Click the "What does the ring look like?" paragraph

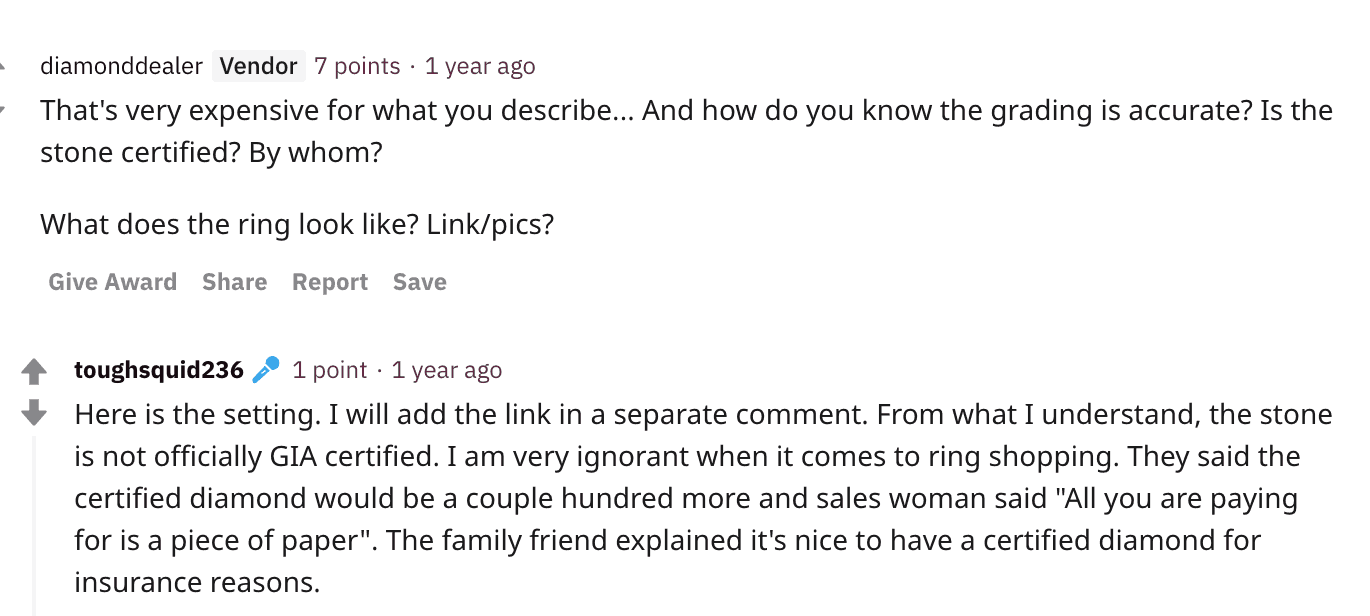[x=297, y=223]
